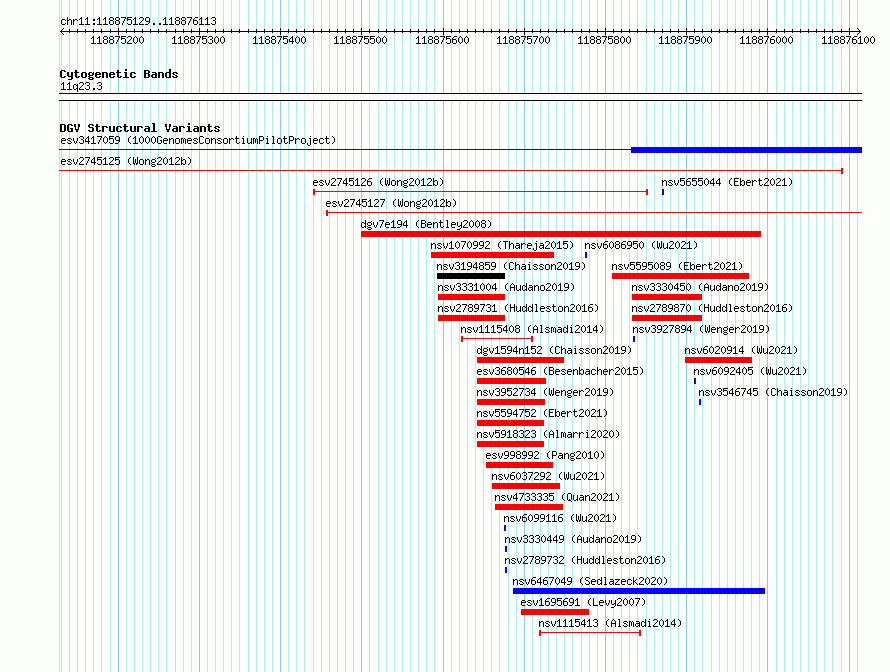Select the blue nsv6467049 bar
This screenshot has height=672, width=890.
[639, 591]
